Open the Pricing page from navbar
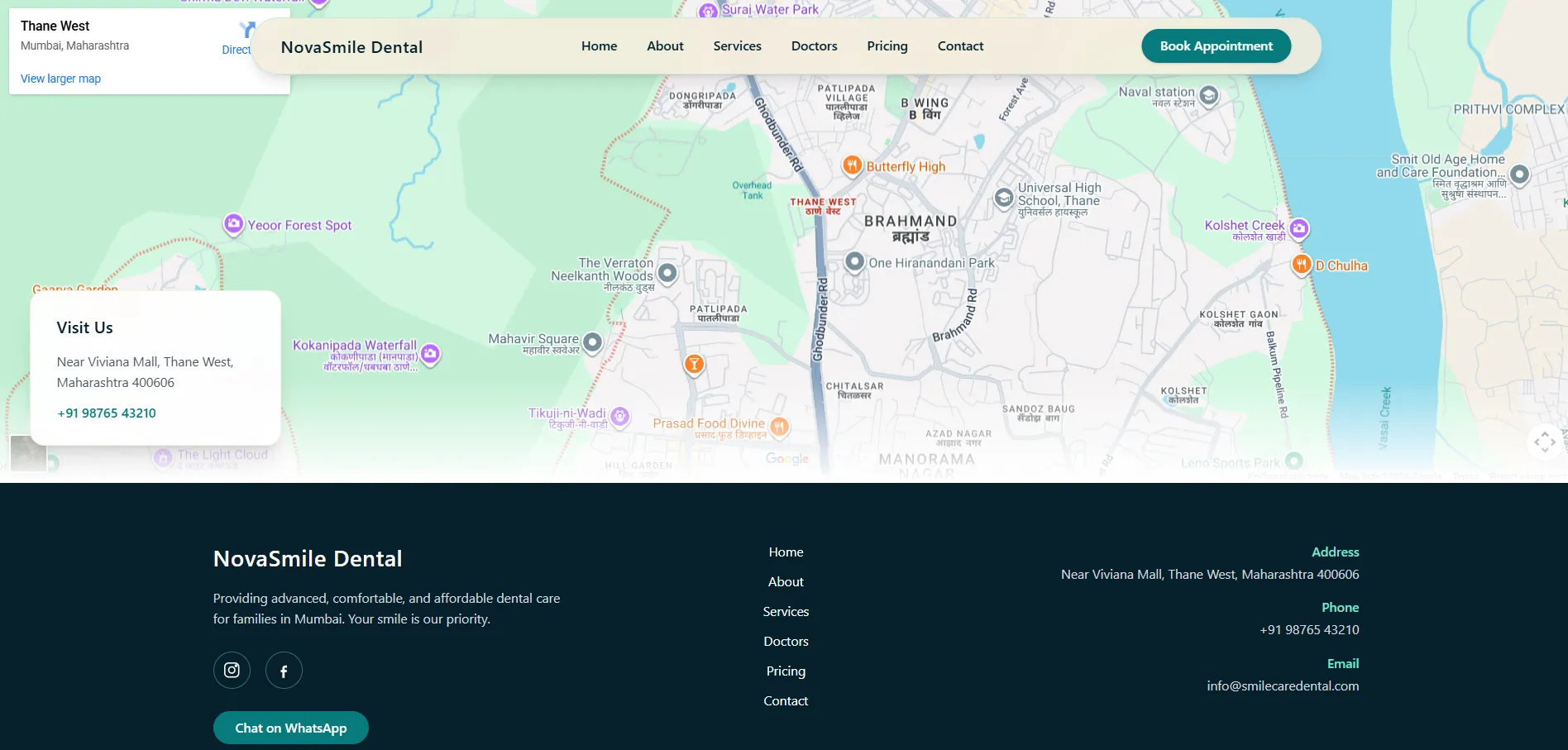 pyautogui.click(x=887, y=46)
